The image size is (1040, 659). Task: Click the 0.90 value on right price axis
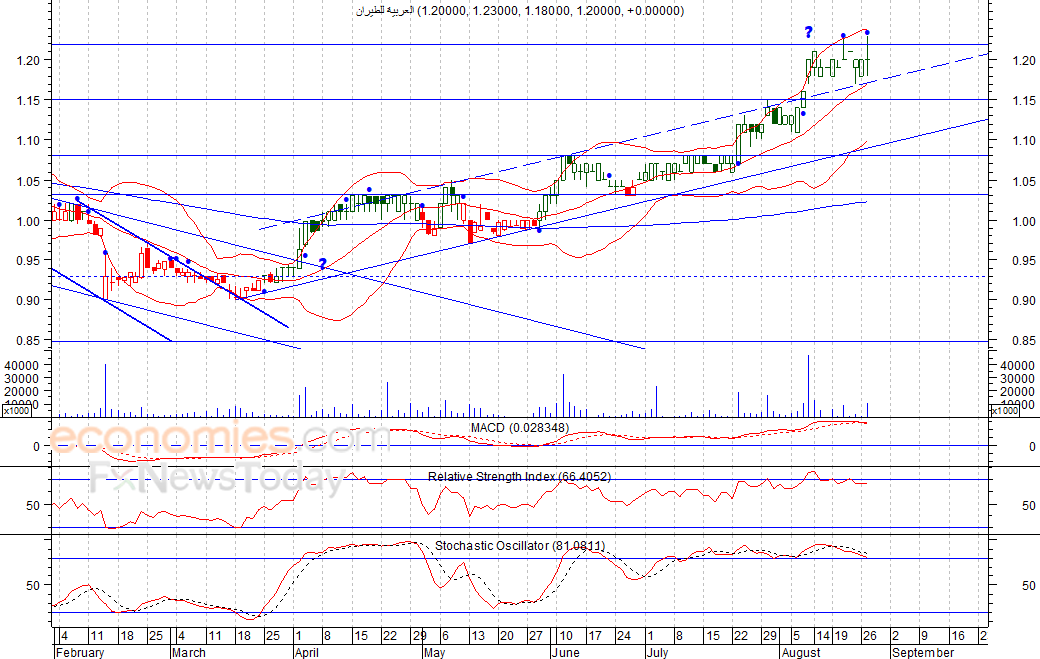click(x=1024, y=300)
